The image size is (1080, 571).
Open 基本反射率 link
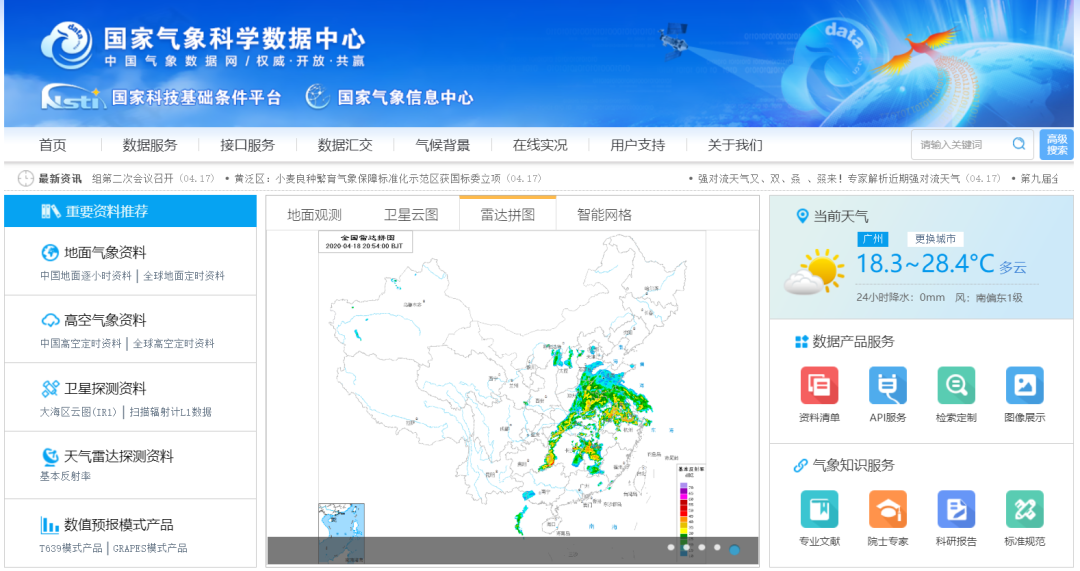tap(65, 476)
